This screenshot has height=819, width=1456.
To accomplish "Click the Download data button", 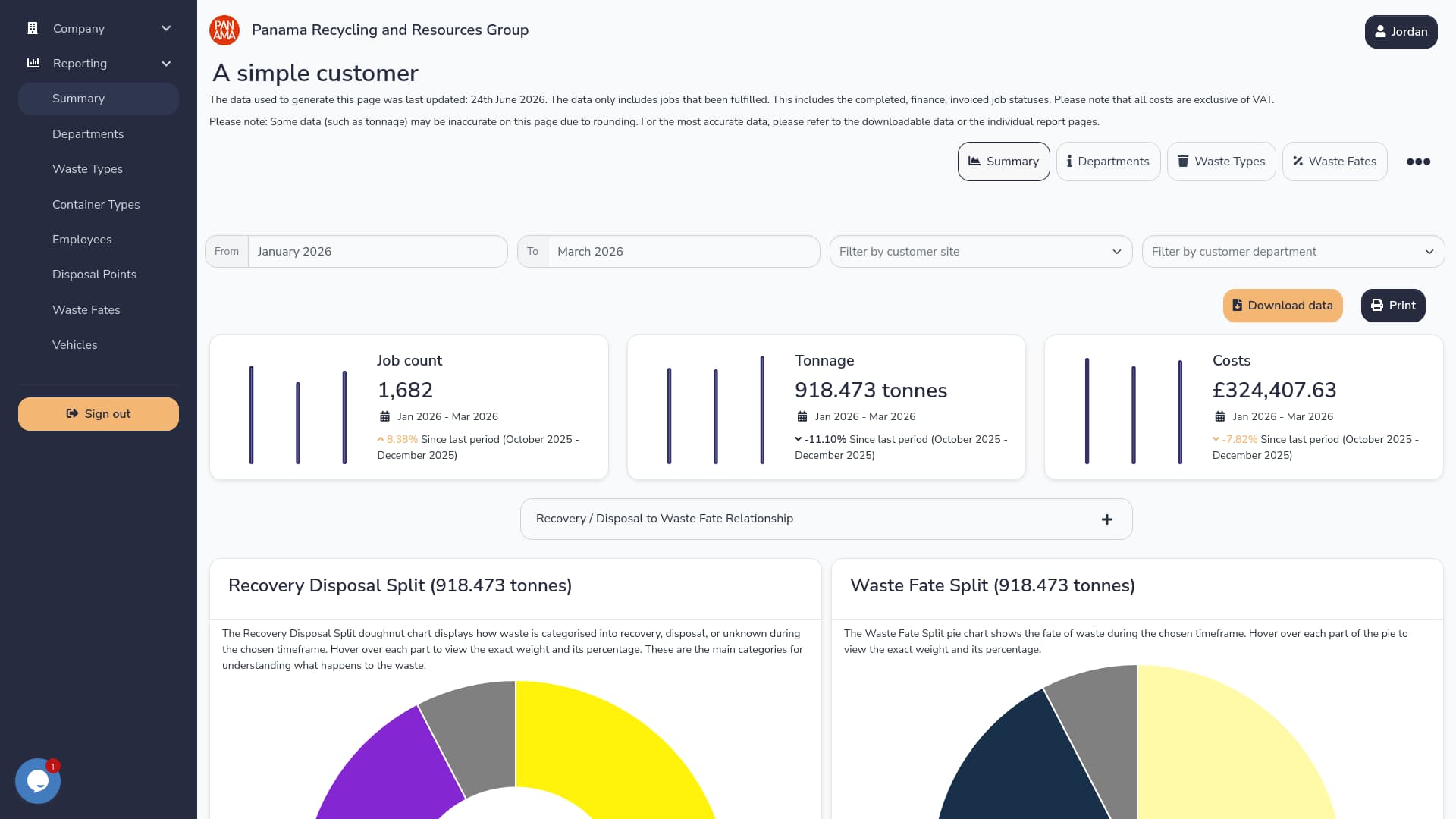I will 1282,306.
